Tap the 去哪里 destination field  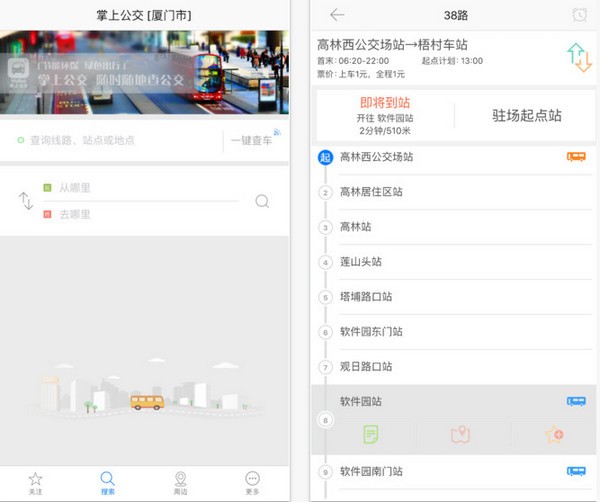coord(141,214)
